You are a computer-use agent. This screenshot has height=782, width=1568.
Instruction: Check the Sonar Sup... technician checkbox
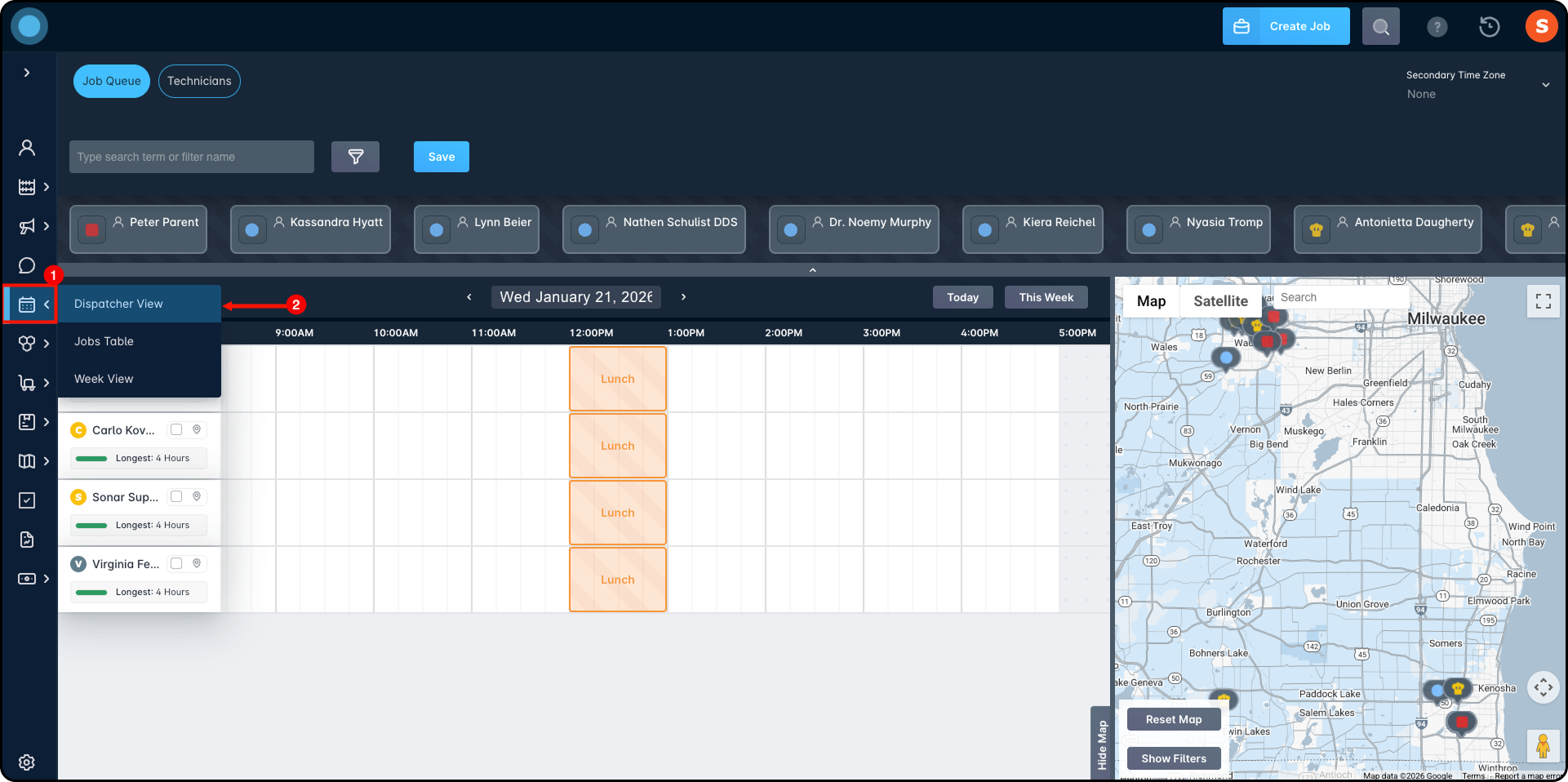[x=176, y=496]
